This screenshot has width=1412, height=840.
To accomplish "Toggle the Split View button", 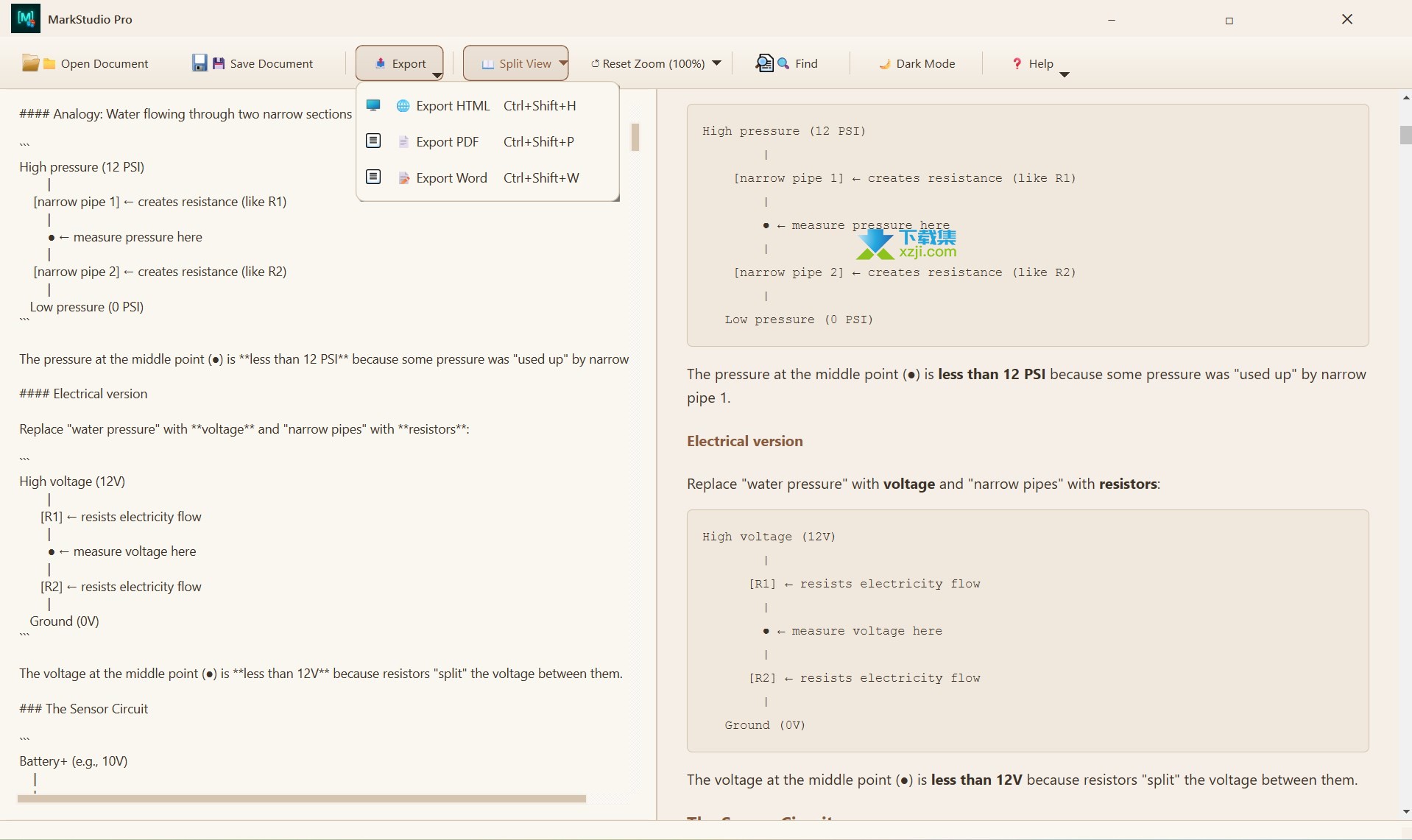I will click(509, 64).
